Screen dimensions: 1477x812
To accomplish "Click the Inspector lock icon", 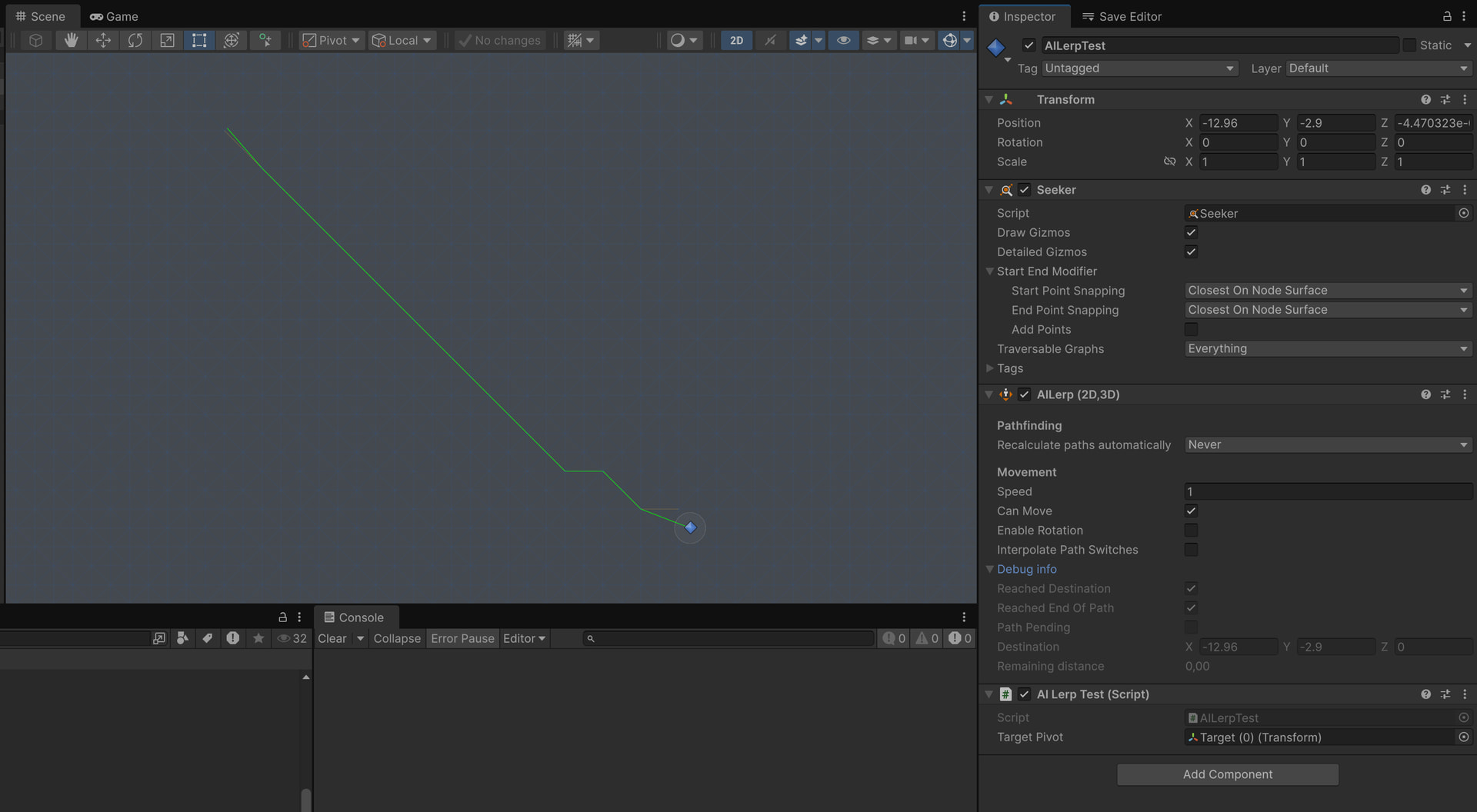I will [x=1446, y=16].
